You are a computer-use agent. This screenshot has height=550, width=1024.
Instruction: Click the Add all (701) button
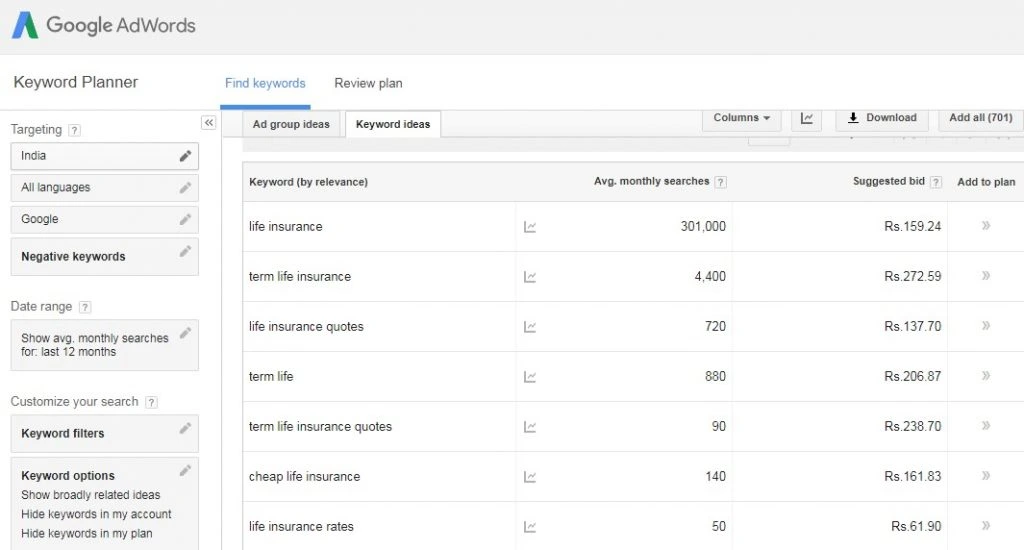tap(981, 118)
